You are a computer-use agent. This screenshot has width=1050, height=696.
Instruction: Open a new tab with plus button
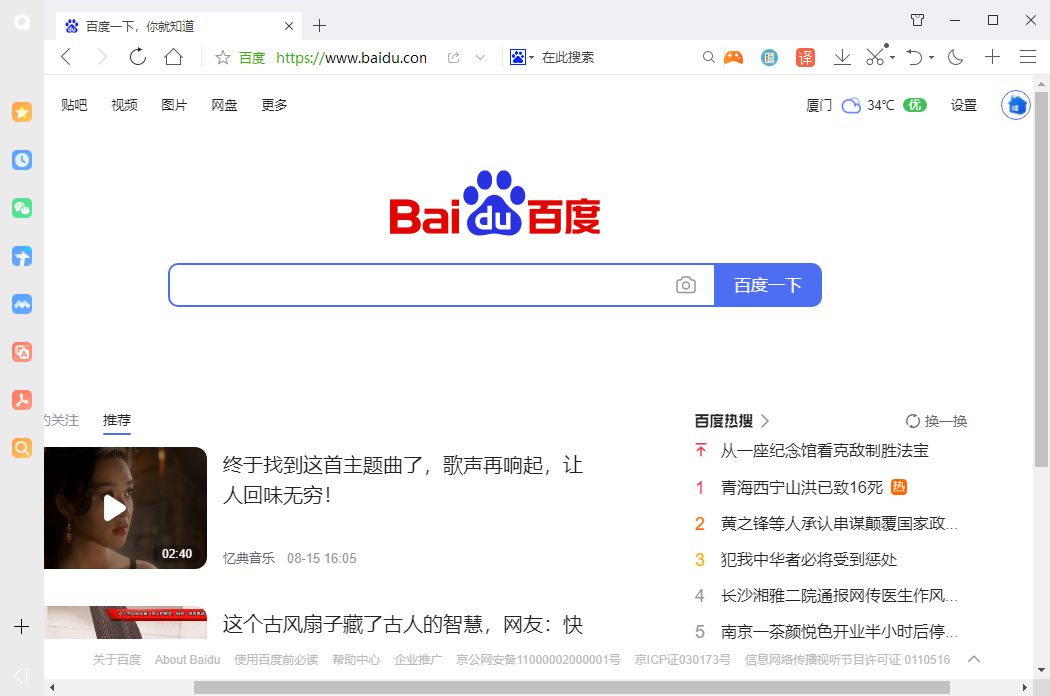point(319,26)
